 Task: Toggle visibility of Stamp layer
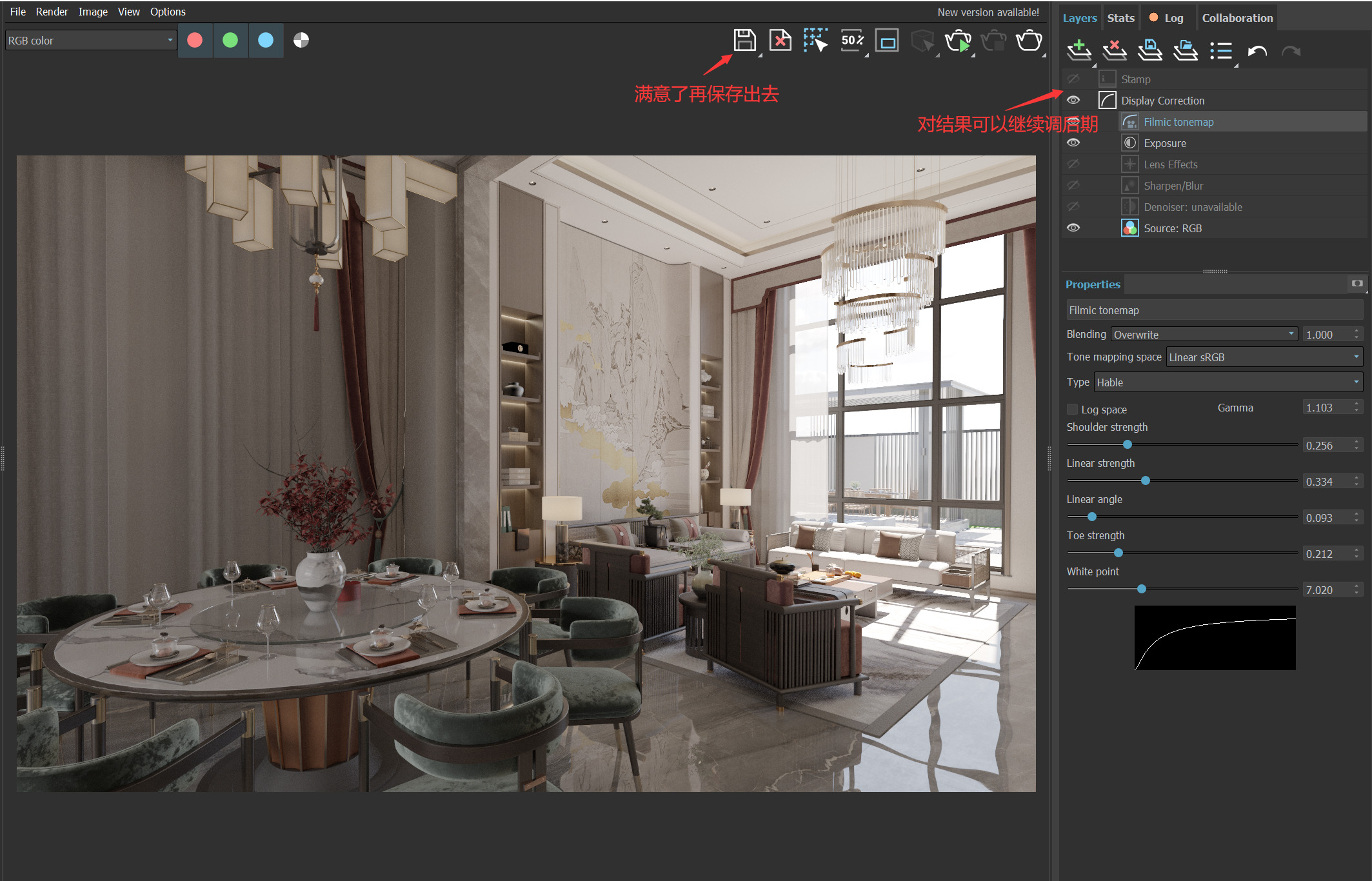pyautogui.click(x=1073, y=79)
